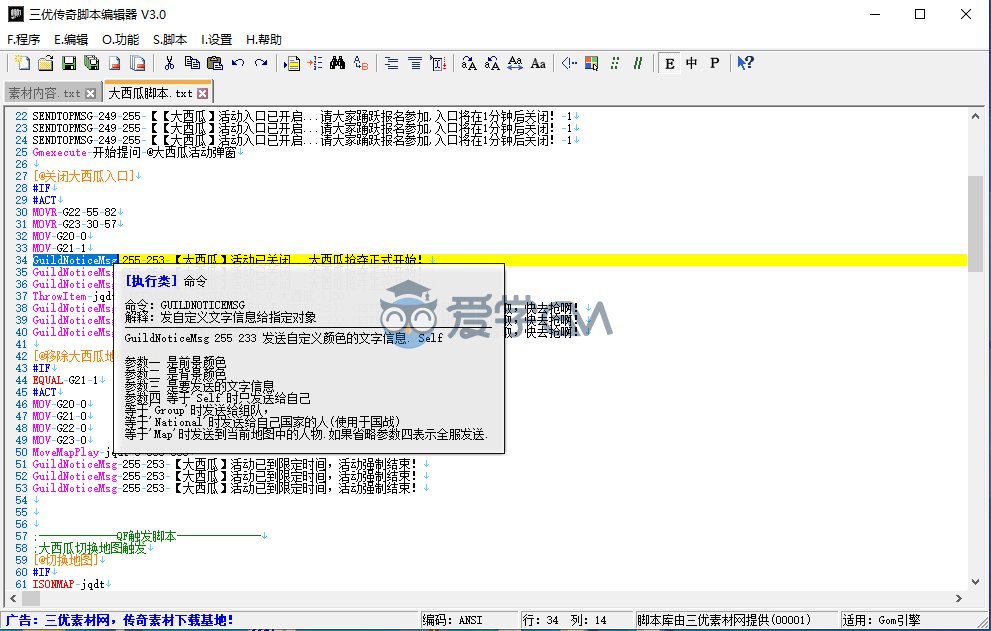Open the O.功能 menu

coord(121,39)
